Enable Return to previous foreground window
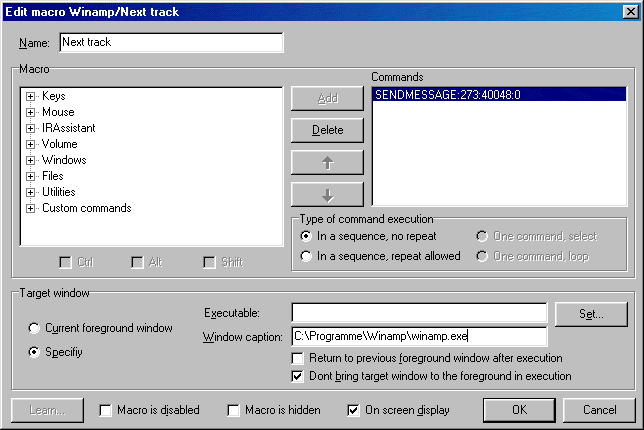The height and width of the screenshot is (430, 644). 297,359
